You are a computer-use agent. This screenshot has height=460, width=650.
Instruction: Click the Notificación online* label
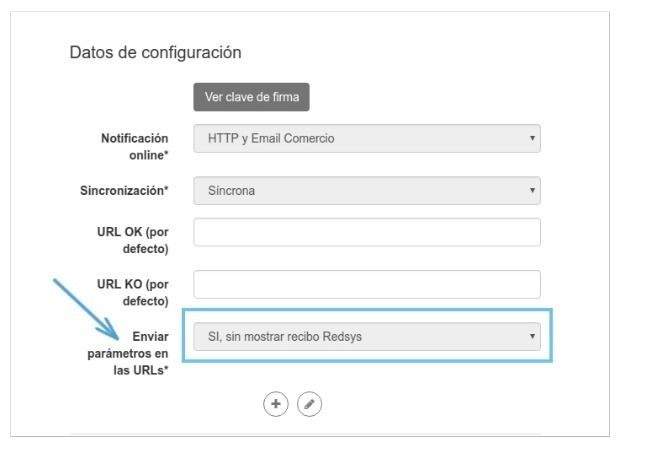(135, 147)
